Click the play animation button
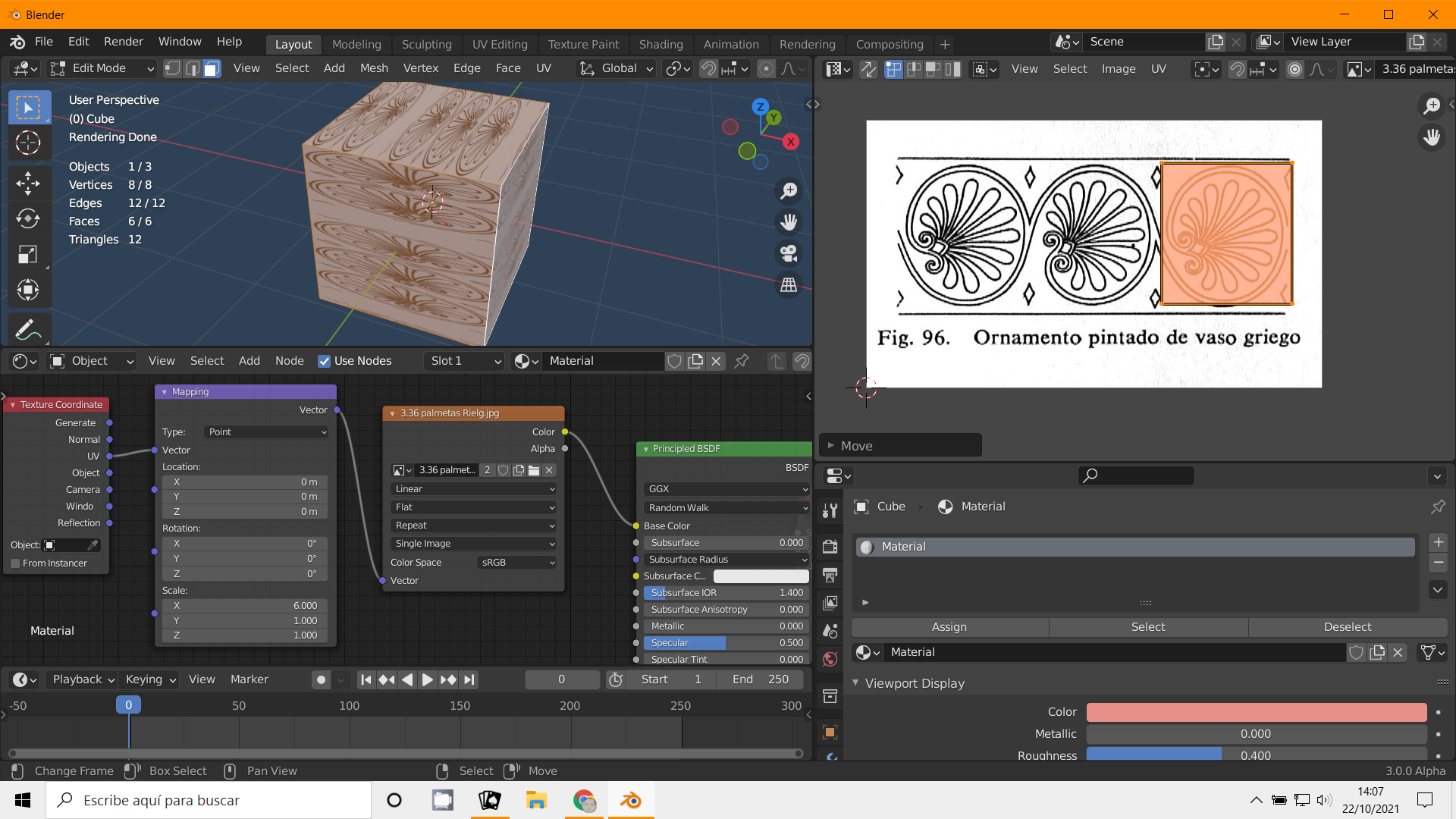This screenshot has height=819, width=1456. (x=427, y=679)
